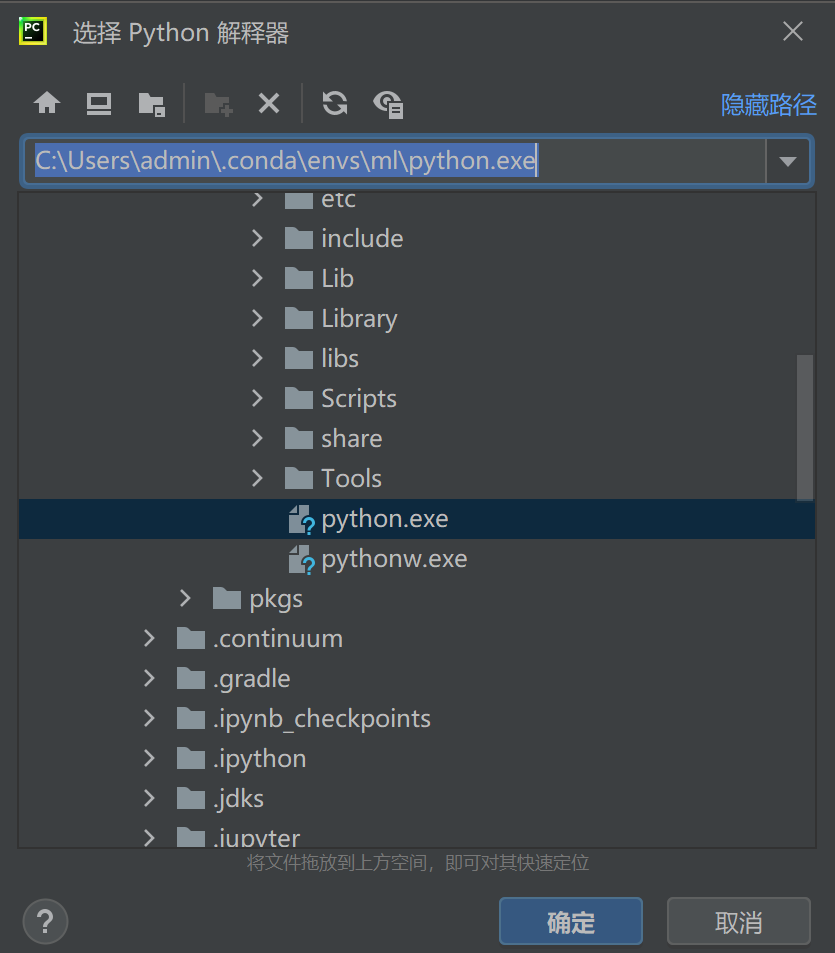Toggle show hidden files and directories
Screen dimensions: 835x953
pos(388,105)
